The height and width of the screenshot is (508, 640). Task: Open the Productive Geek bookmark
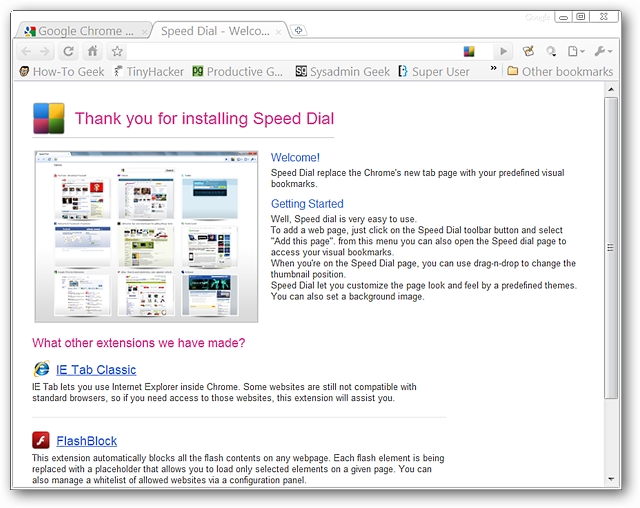point(238,72)
